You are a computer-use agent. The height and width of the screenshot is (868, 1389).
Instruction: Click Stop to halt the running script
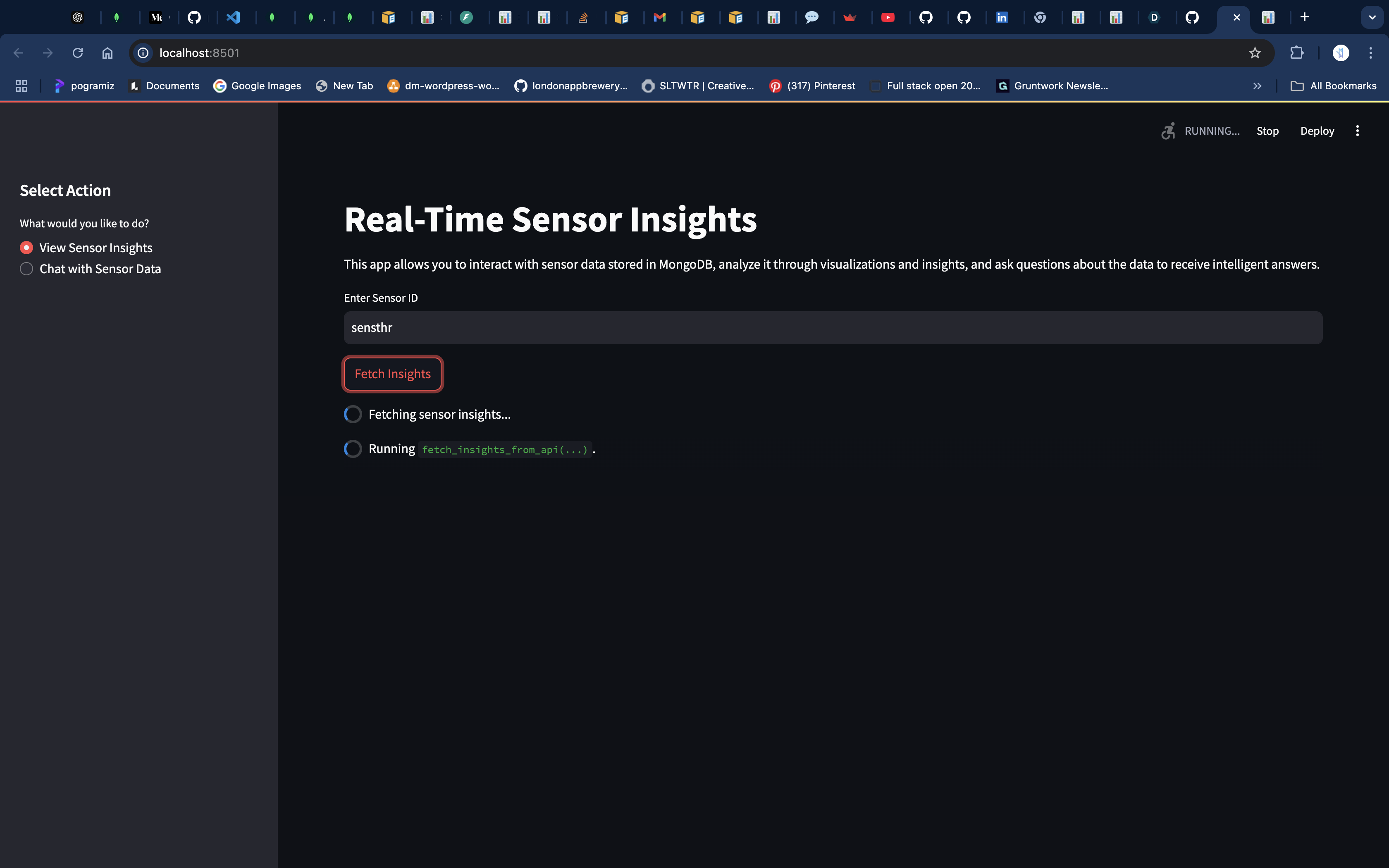click(x=1267, y=131)
